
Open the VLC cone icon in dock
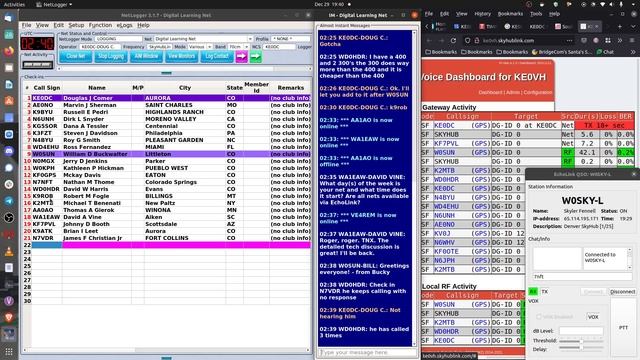tap(9, 251)
